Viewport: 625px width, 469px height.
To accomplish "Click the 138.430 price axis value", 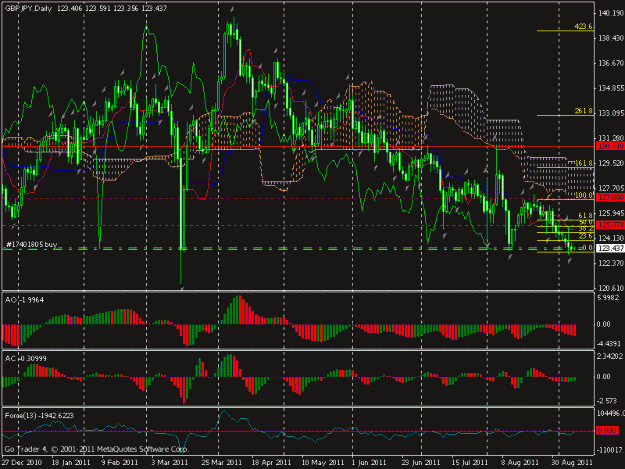I will 611,38.
